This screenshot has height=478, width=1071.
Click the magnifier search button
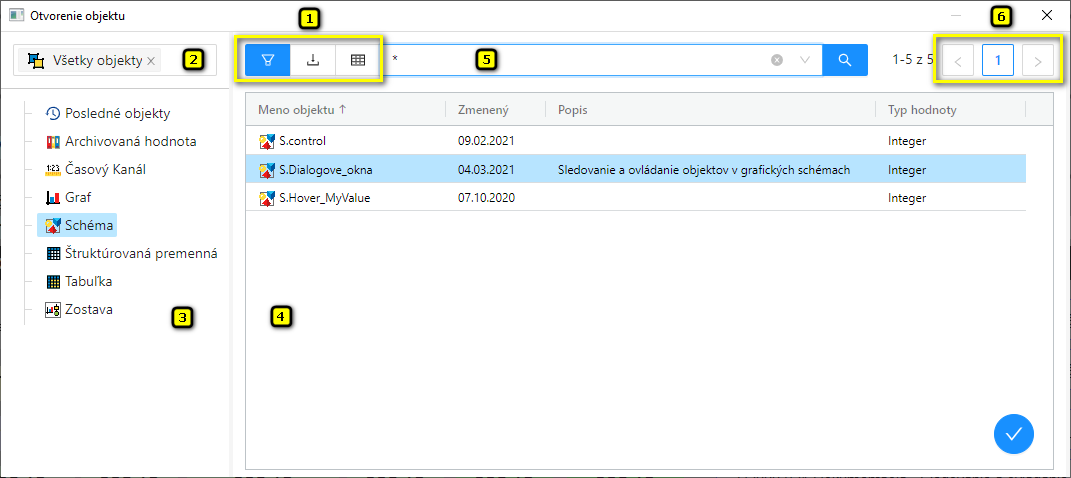pyautogui.click(x=845, y=60)
